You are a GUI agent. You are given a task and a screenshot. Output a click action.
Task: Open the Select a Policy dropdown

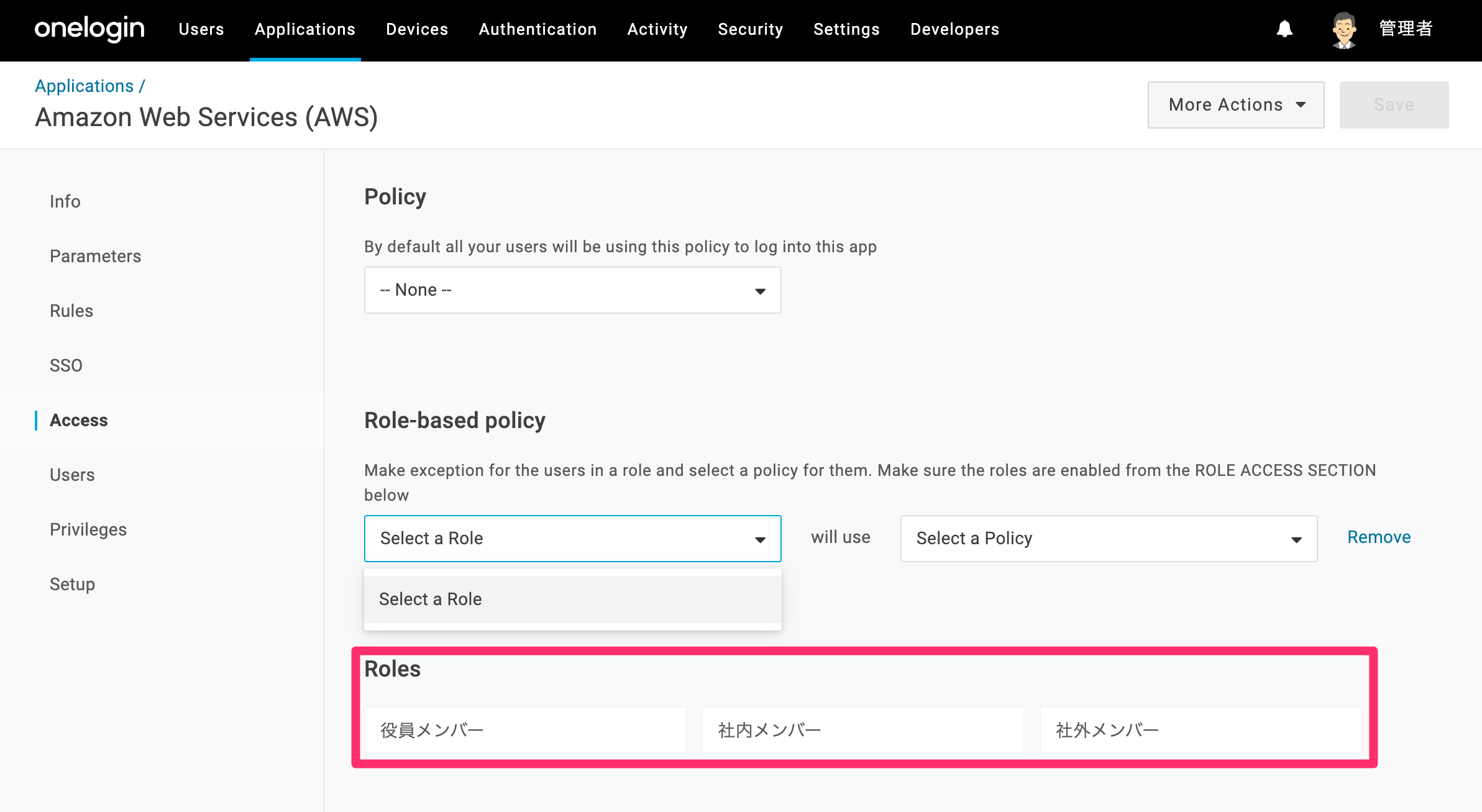(1109, 538)
